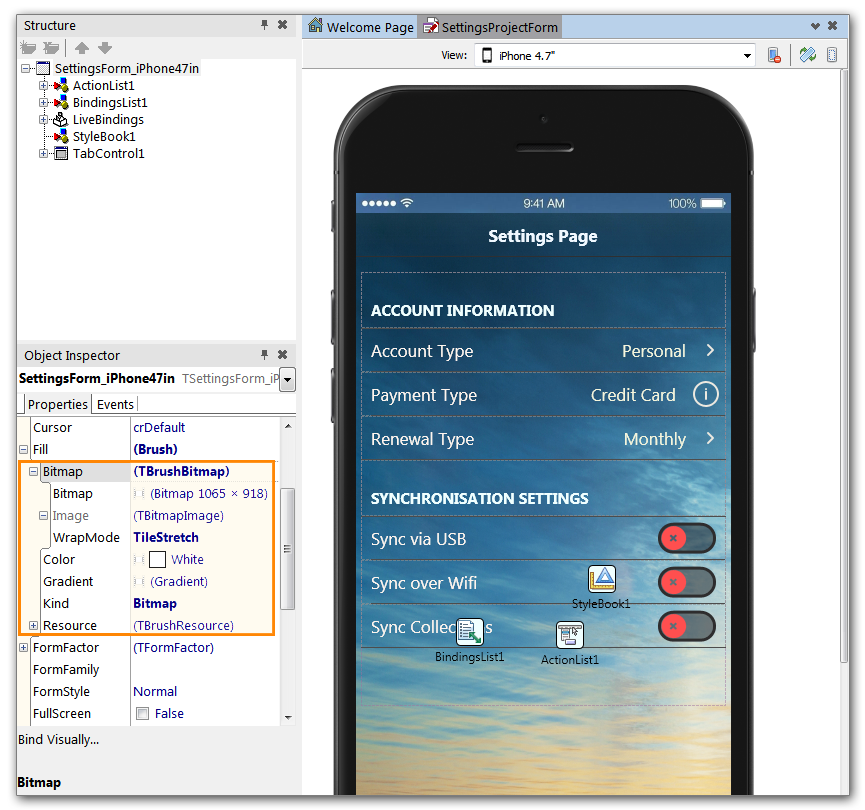Screen dimensions: 865x810
Task: Toggle the show device frame icon
Action: click(833, 55)
